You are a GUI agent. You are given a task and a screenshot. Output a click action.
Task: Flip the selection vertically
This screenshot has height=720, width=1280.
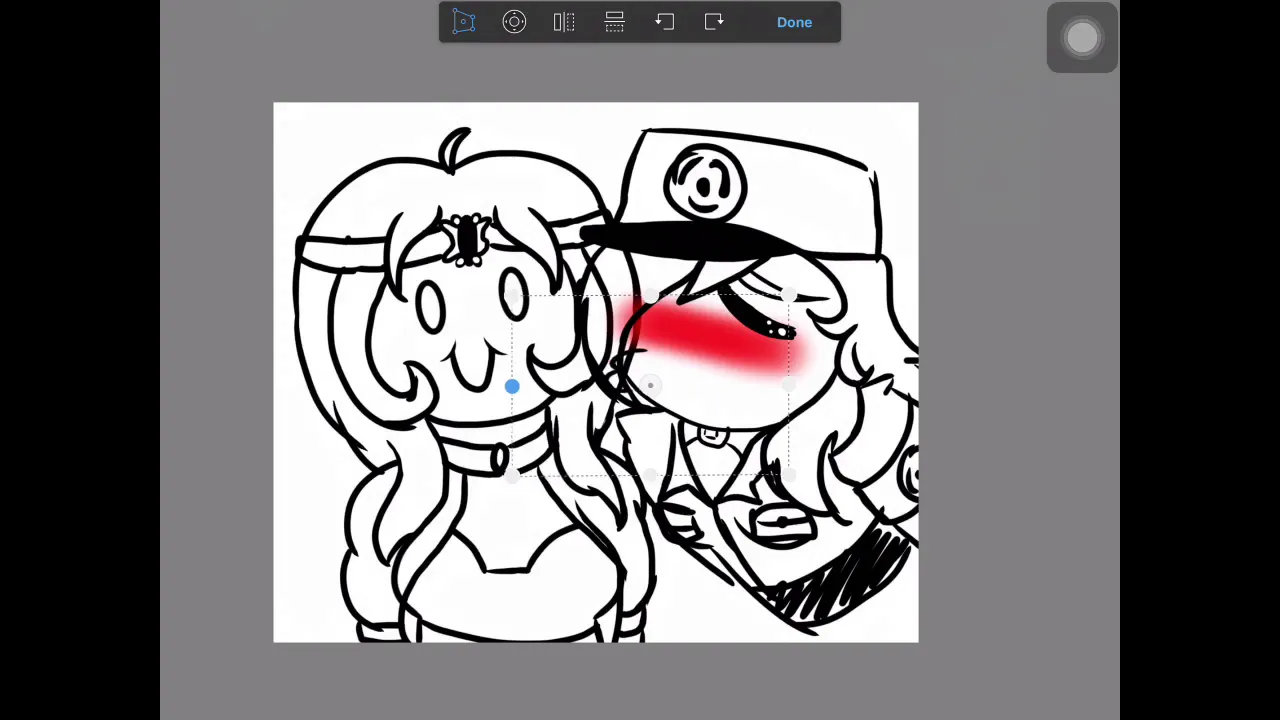pos(615,22)
